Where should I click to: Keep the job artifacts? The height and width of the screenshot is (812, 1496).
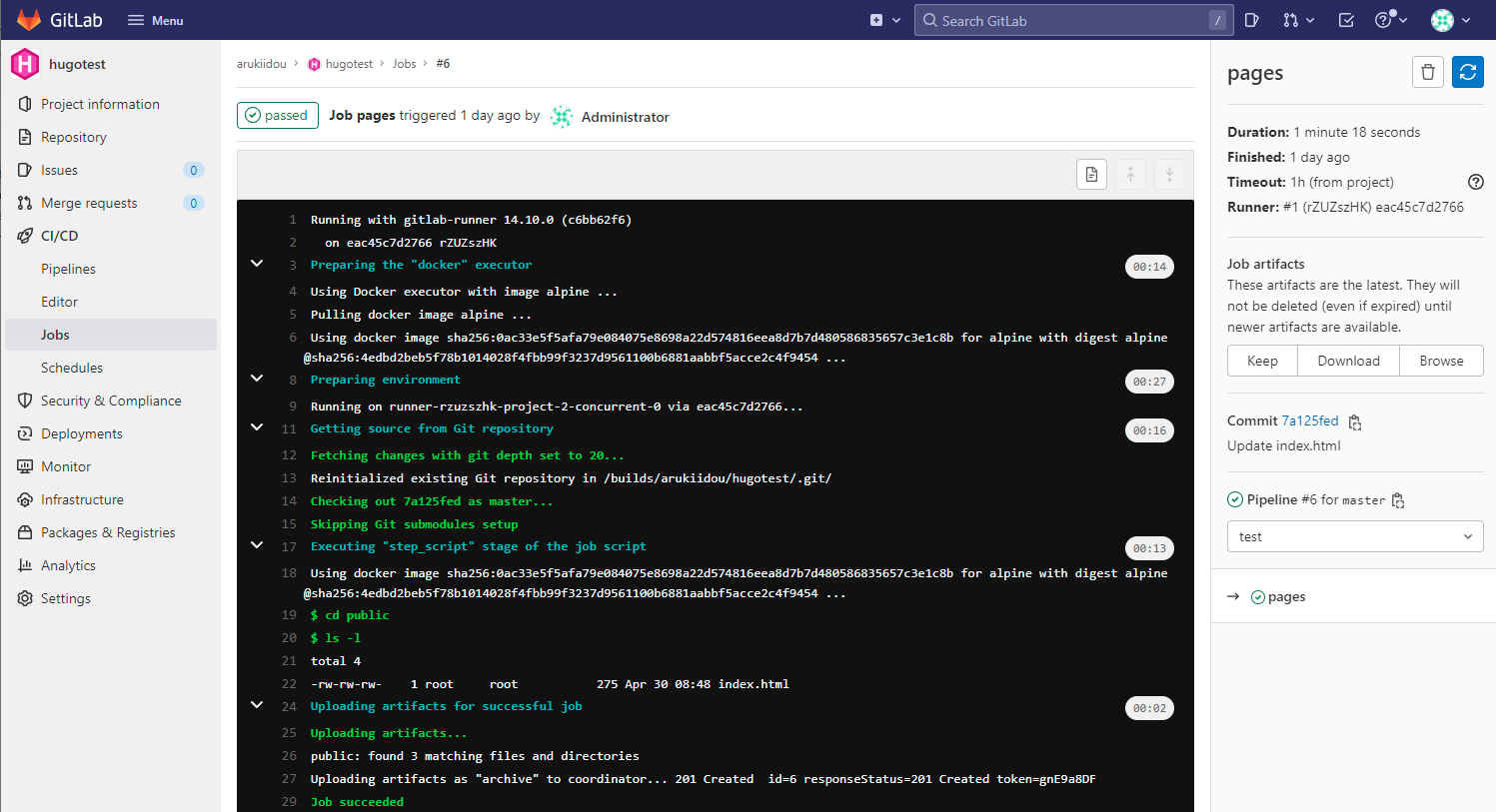click(1262, 361)
